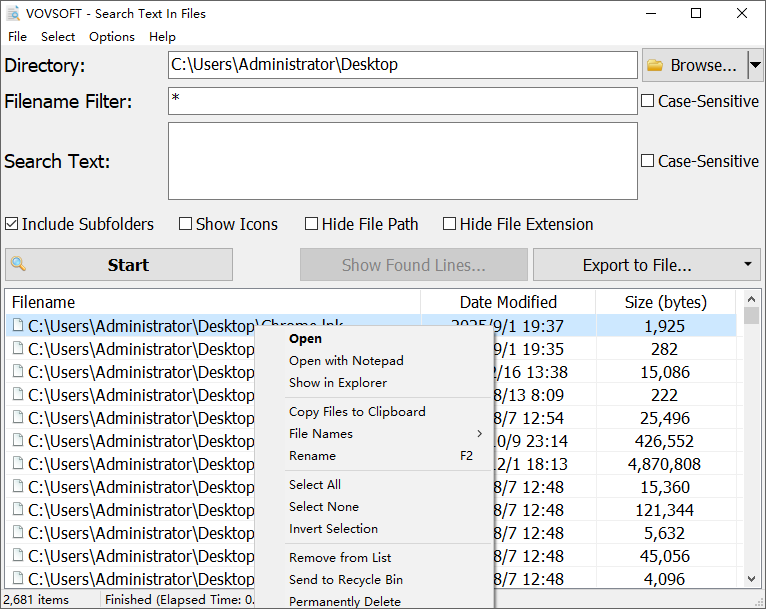
Task: Click the 2,681 items status text
Action: tap(36, 599)
